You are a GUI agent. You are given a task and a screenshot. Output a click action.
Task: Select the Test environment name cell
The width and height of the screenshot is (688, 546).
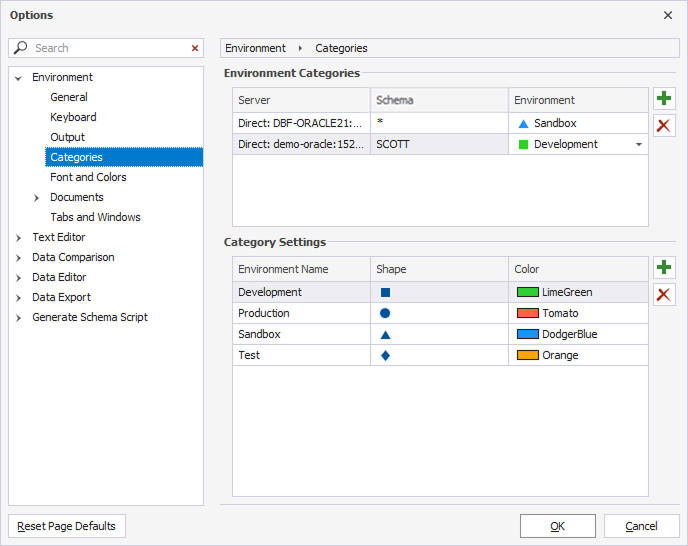pos(301,356)
